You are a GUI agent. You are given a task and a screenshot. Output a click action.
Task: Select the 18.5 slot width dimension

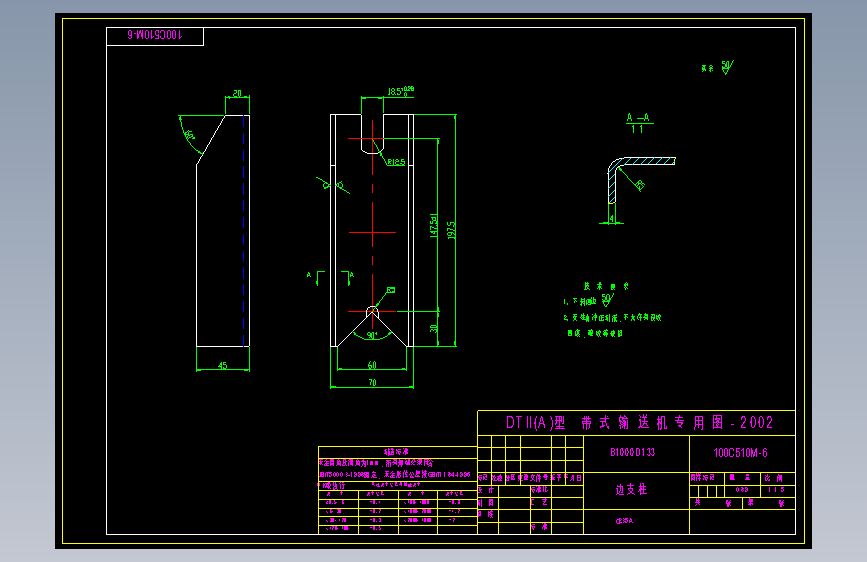400,91
